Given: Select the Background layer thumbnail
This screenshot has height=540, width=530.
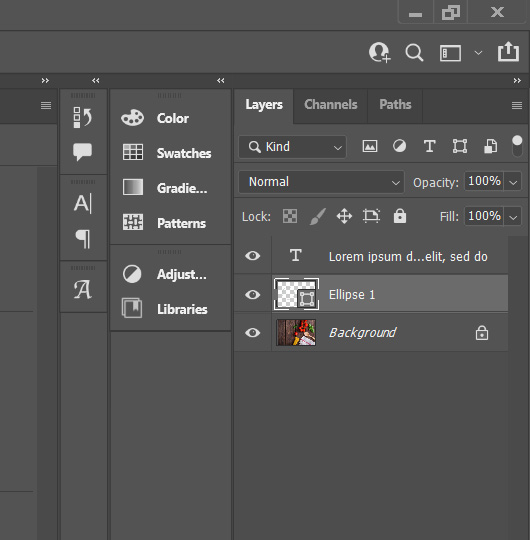Looking at the screenshot, I should 296,332.
